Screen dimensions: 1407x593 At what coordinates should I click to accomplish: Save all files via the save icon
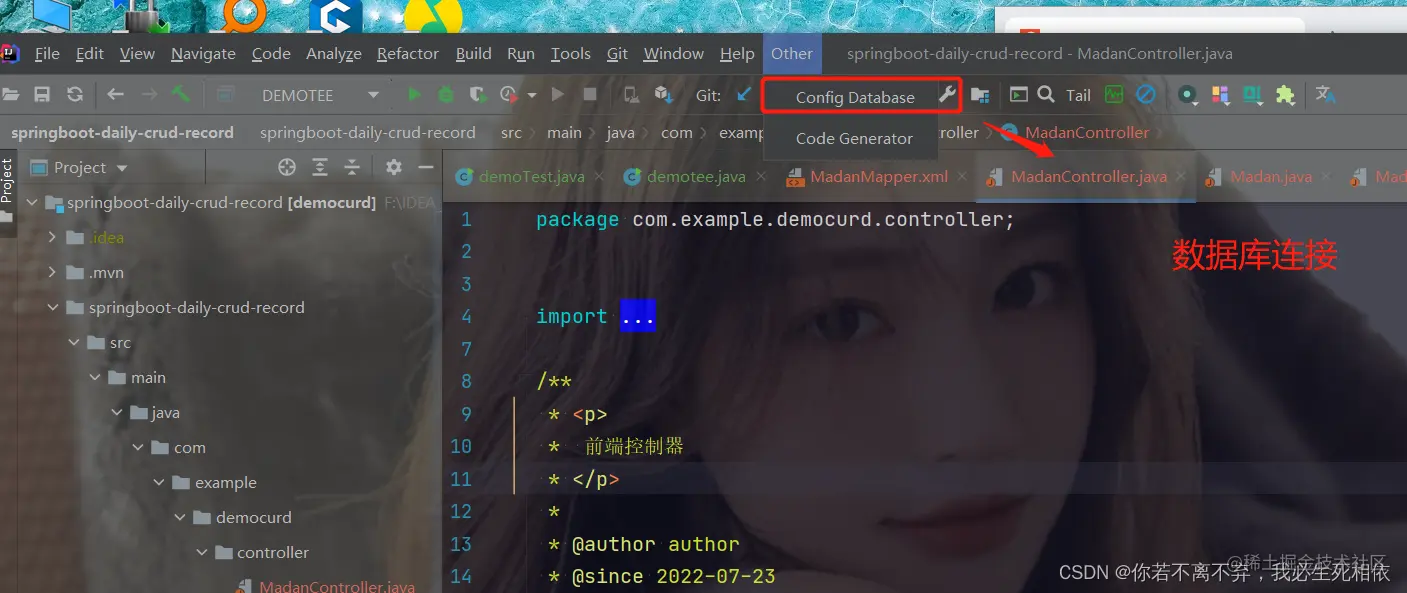point(42,94)
